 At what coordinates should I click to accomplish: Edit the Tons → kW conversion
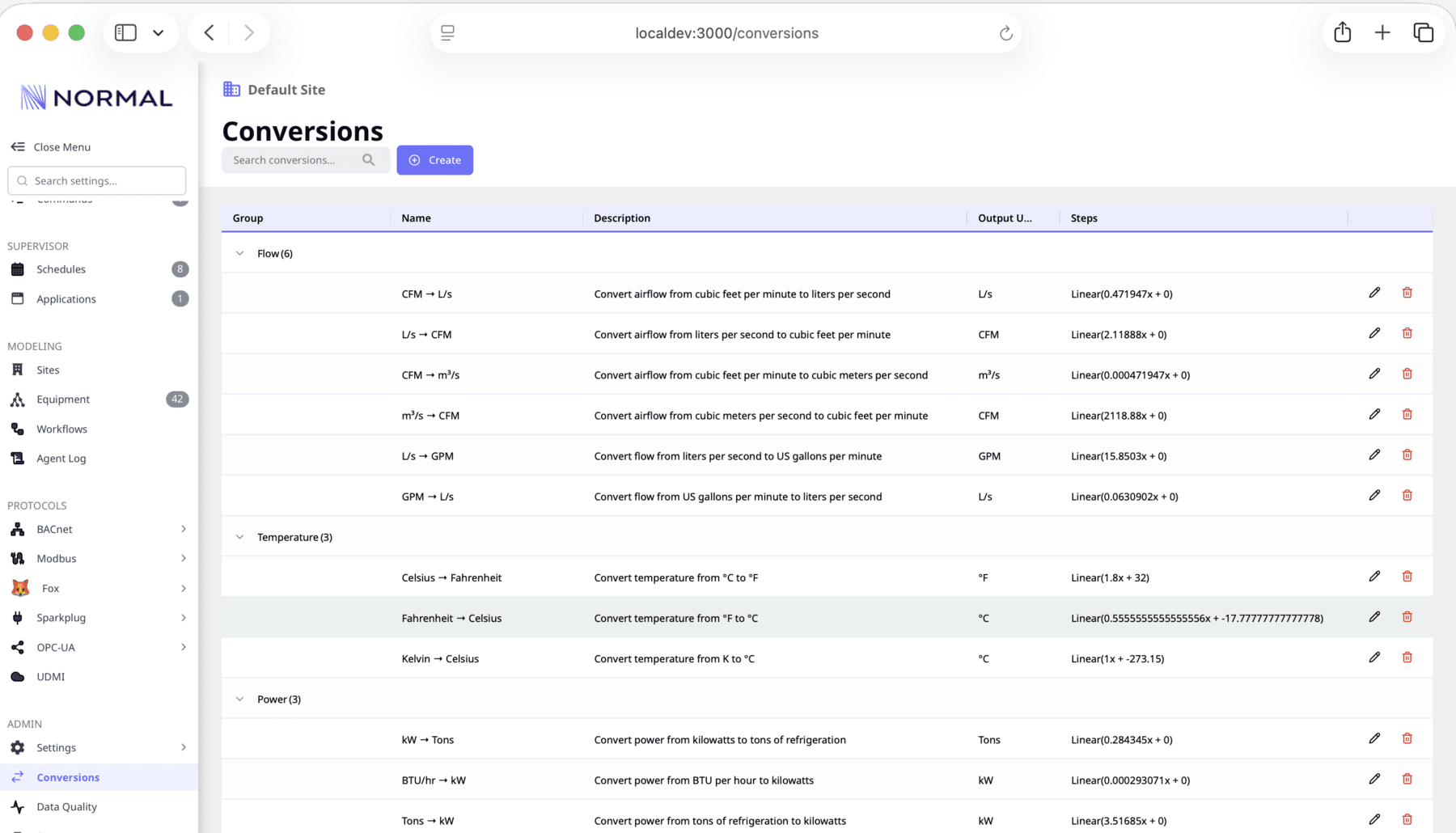[x=1374, y=819]
